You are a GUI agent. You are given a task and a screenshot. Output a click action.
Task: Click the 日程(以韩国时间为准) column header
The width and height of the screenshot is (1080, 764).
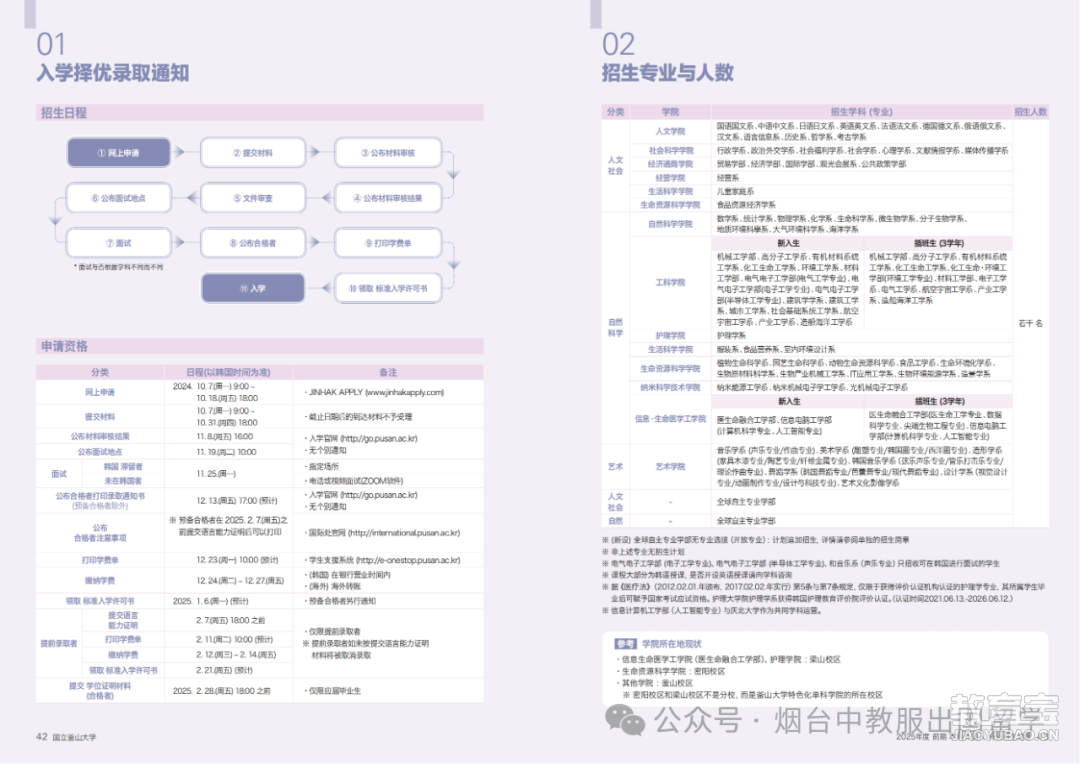click(x=228, y=372)
